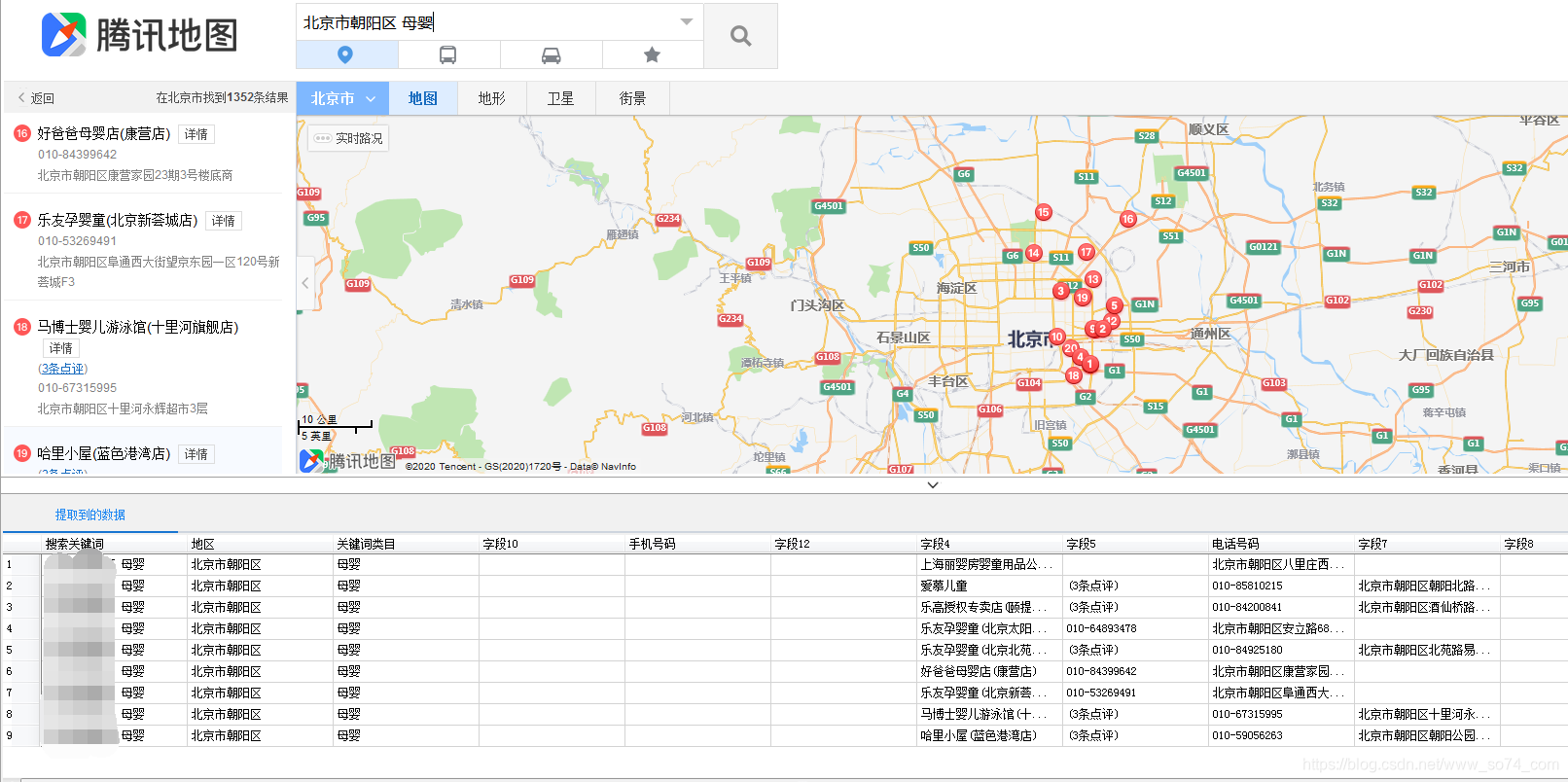Click map marker 17 on the map
Image resolution: width=1568 pixels, height=782 pixels.
point(1087,252)
